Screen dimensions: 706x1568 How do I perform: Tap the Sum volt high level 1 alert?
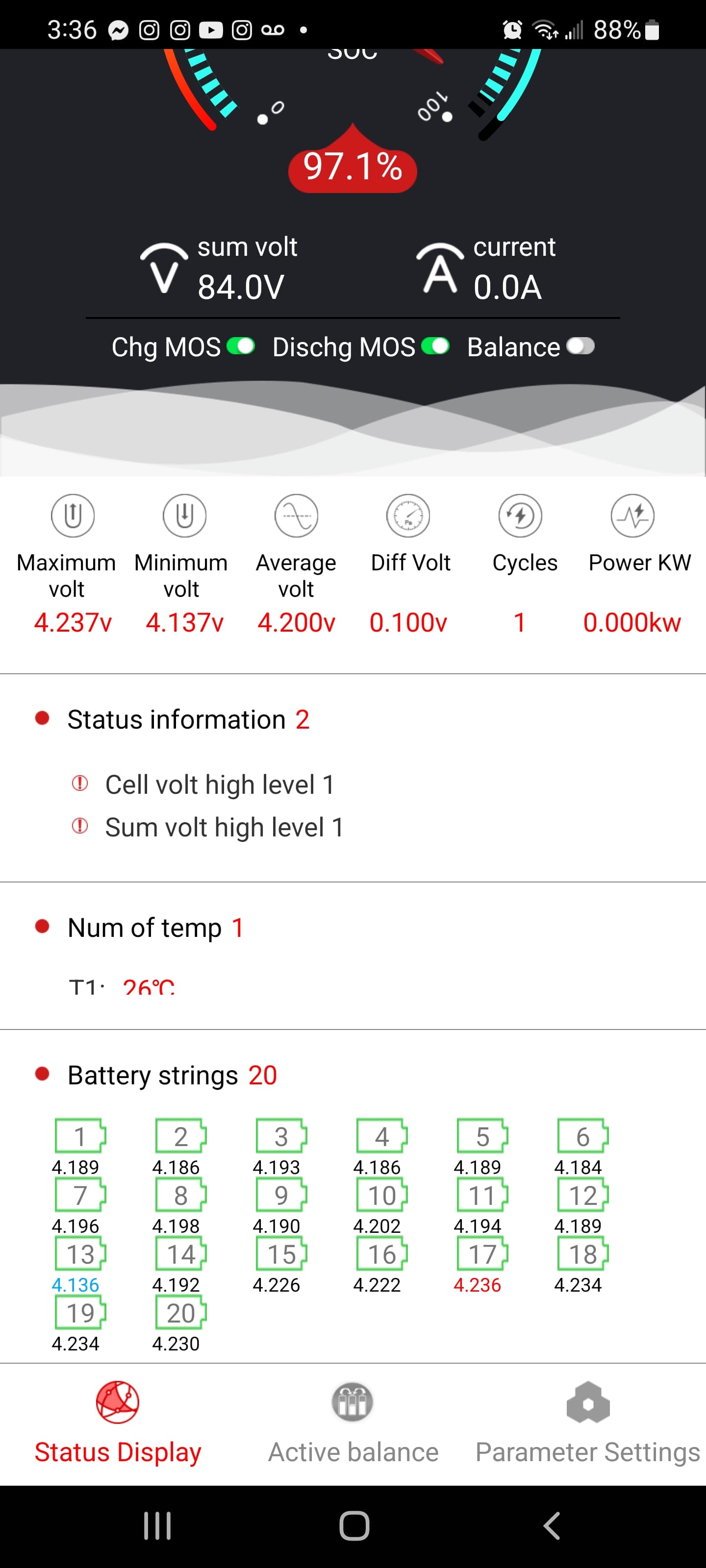224,827
